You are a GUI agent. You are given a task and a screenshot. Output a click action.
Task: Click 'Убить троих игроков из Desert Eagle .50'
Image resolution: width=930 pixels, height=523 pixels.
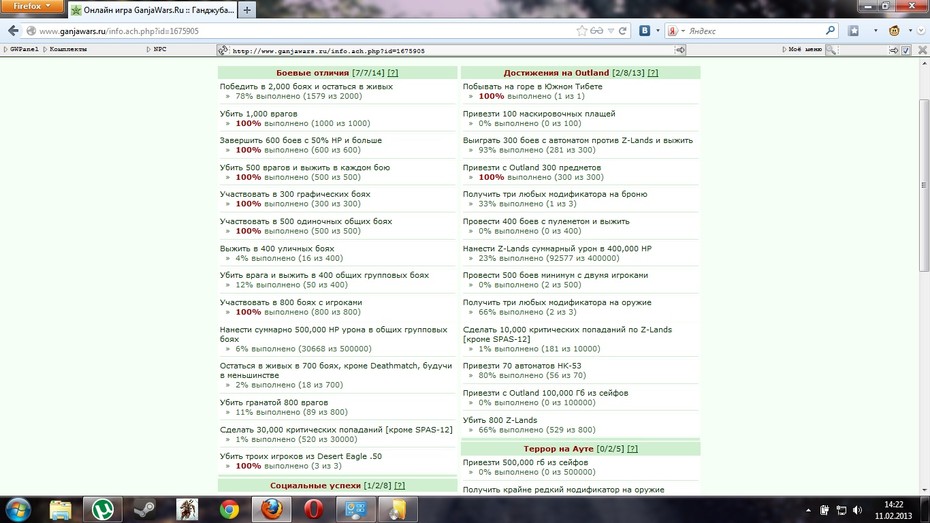click(301, 456)
